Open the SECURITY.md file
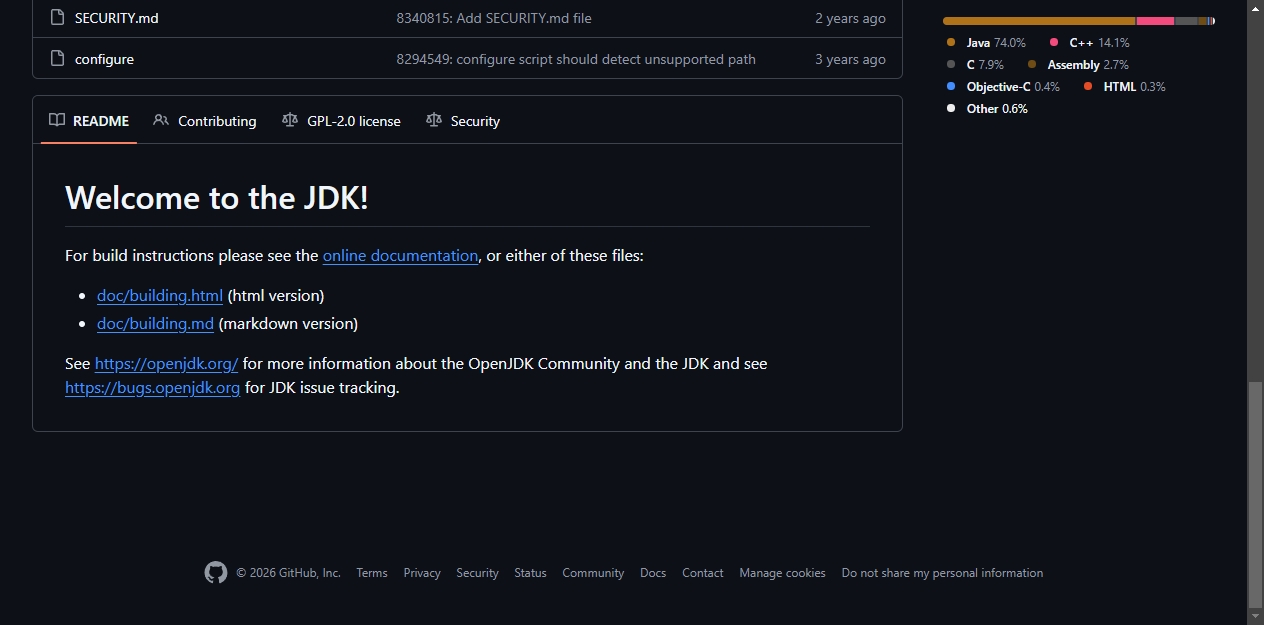1264x625 pixels. point(117,18)
